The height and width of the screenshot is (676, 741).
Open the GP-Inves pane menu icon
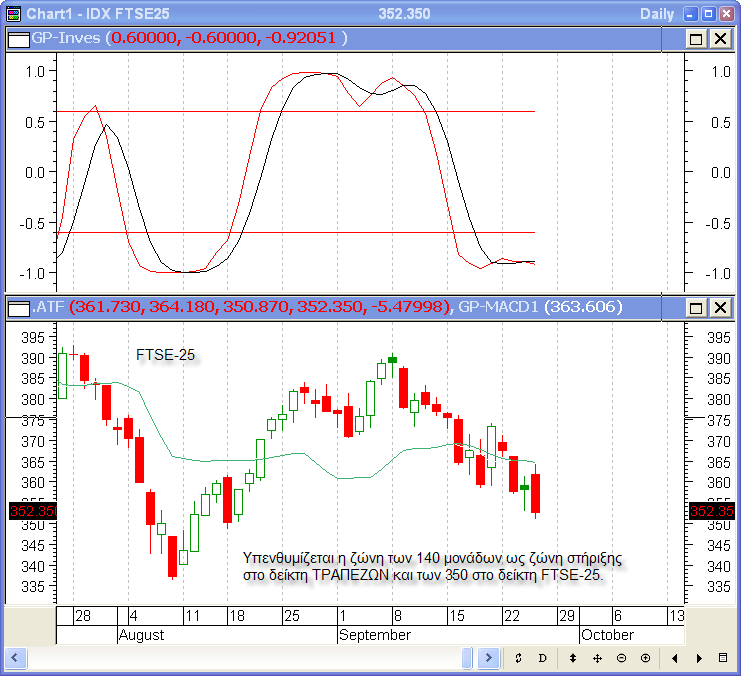click(18, 39)
